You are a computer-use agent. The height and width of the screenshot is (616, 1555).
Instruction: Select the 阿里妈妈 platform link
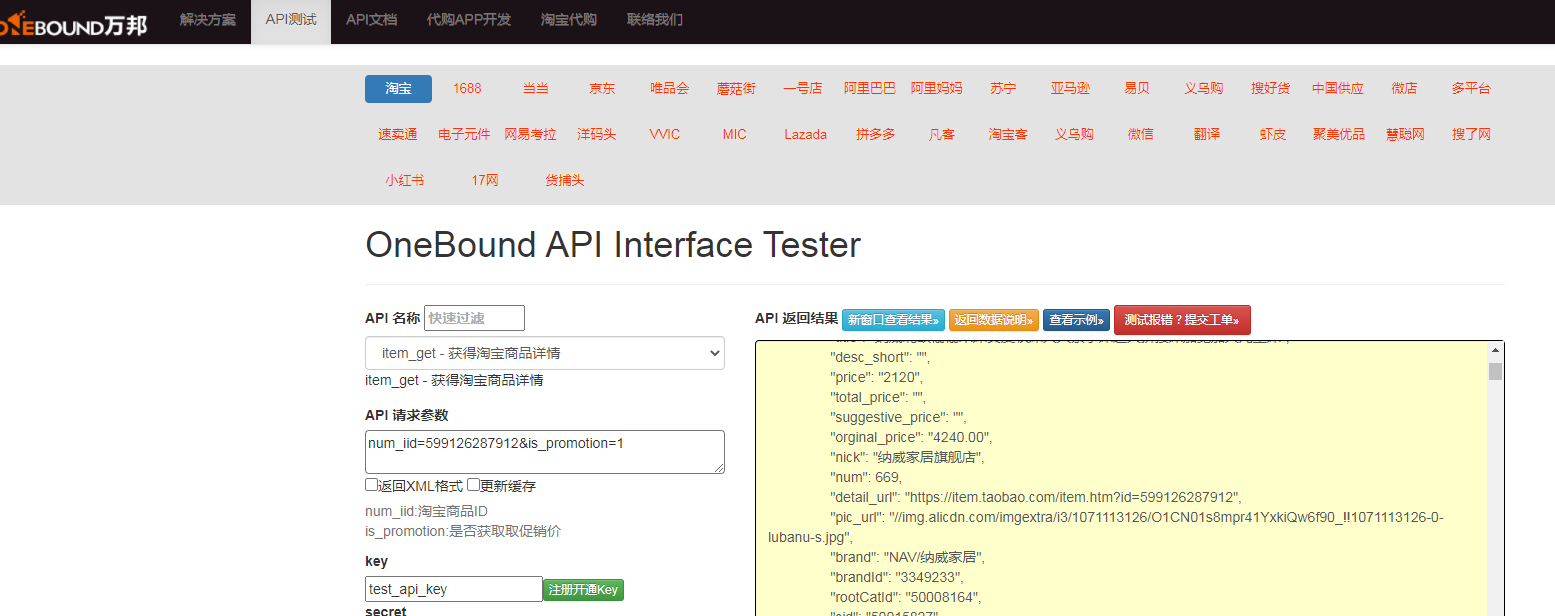(x=937, y=88)
